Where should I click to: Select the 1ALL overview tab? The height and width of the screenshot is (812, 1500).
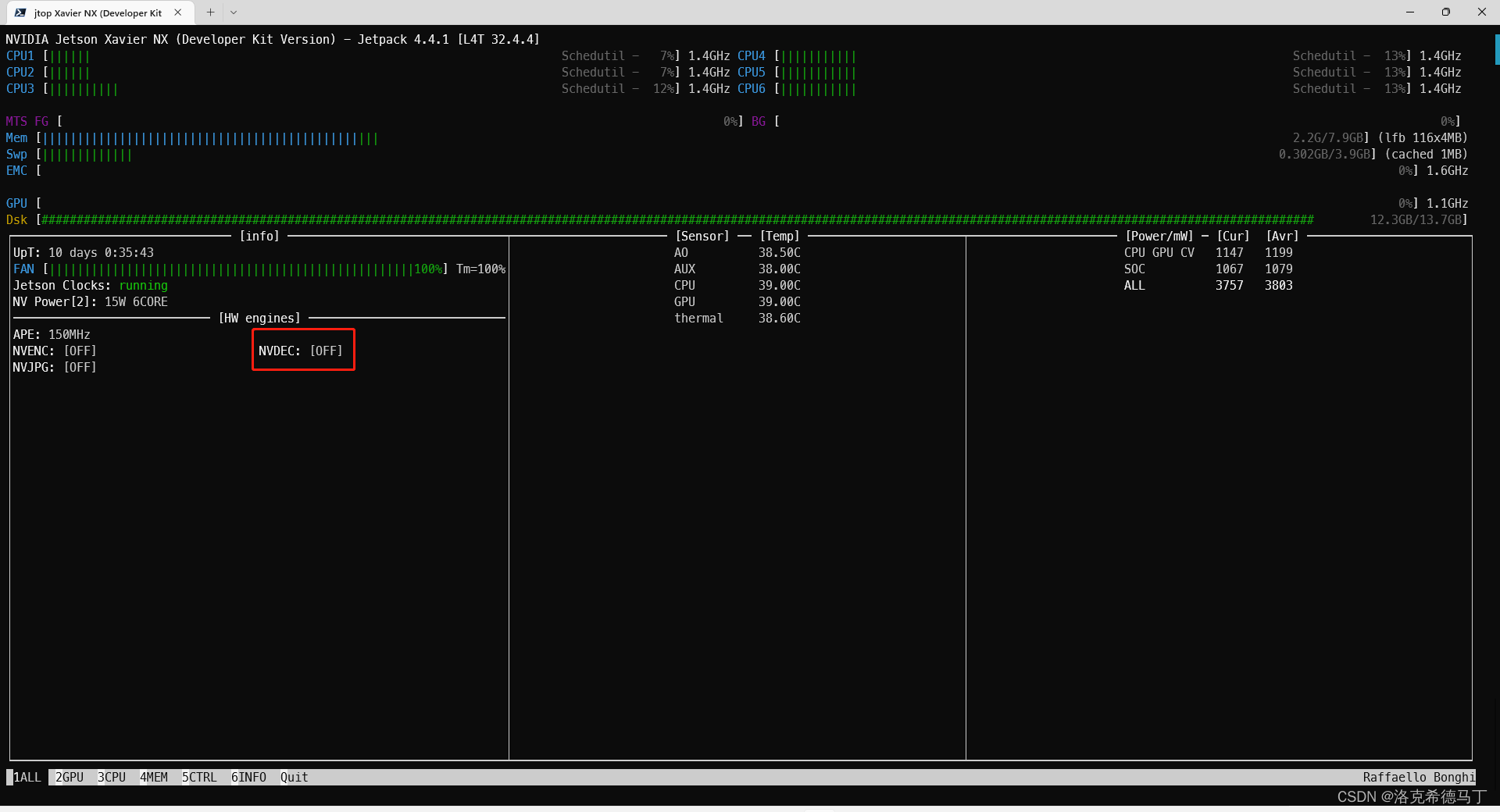point(27,778)
